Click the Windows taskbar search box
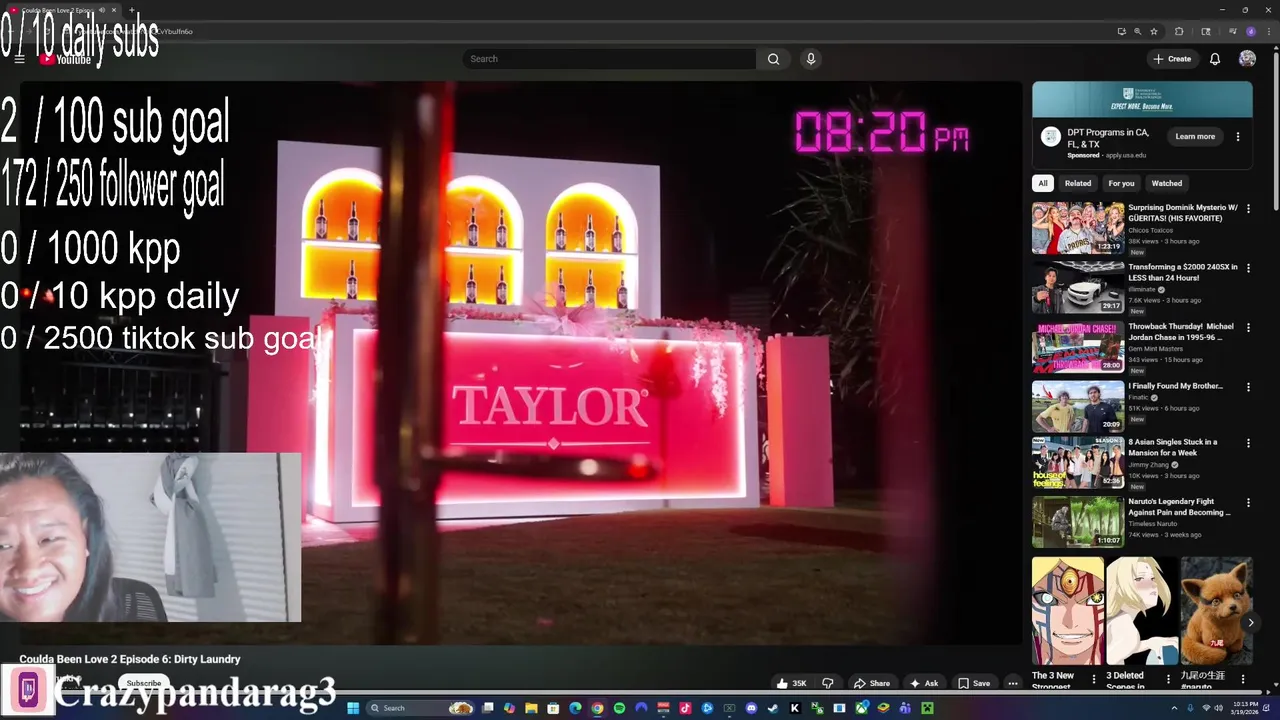1280x720 pixels. [x=422, y=708]
